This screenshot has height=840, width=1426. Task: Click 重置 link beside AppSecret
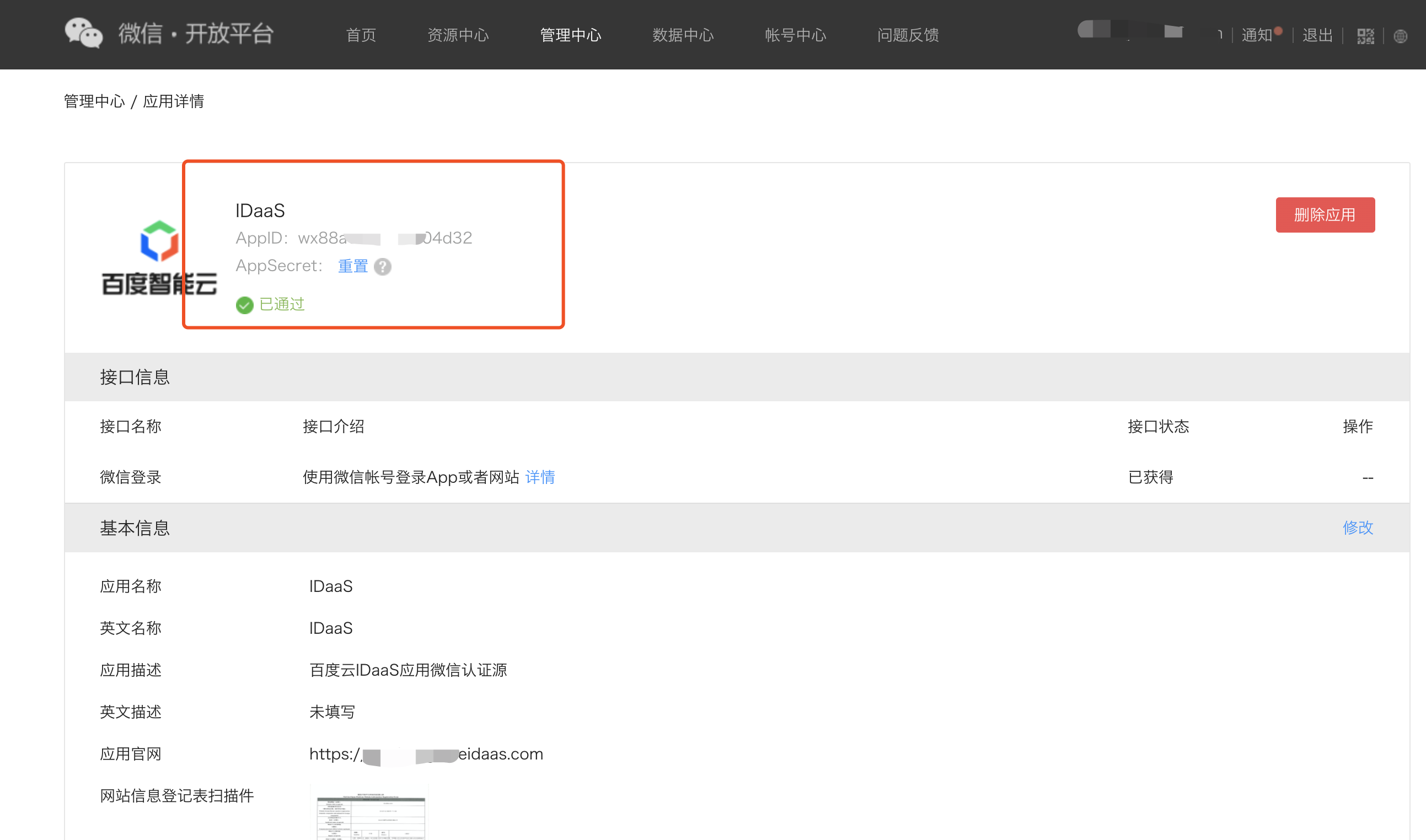353,266
